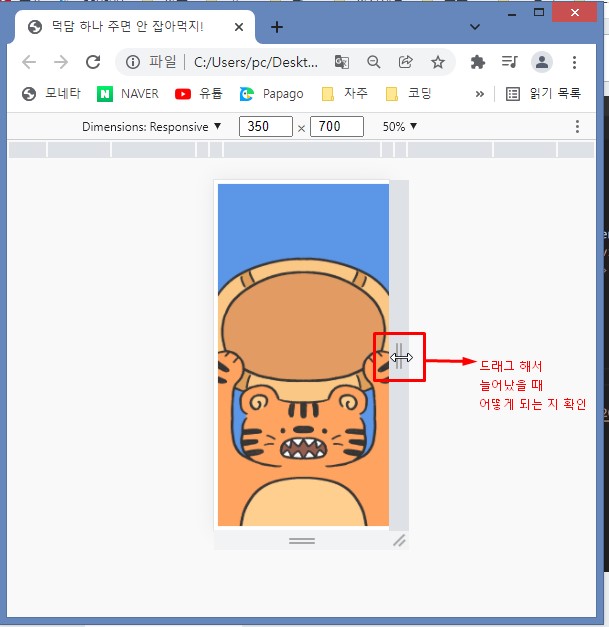The height and width of the screenshot is (627, 609).
Task: Open device toolbar more options menu
Action: 577,127
